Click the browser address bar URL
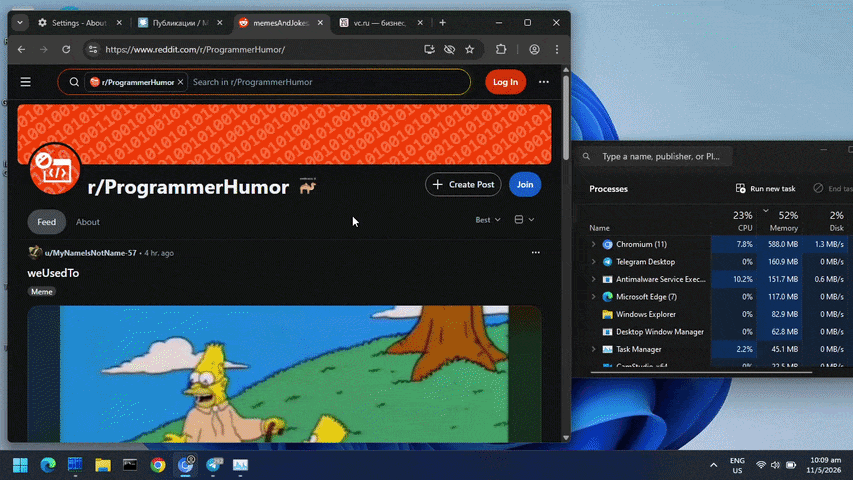853x480 pixels. [195, 50]
